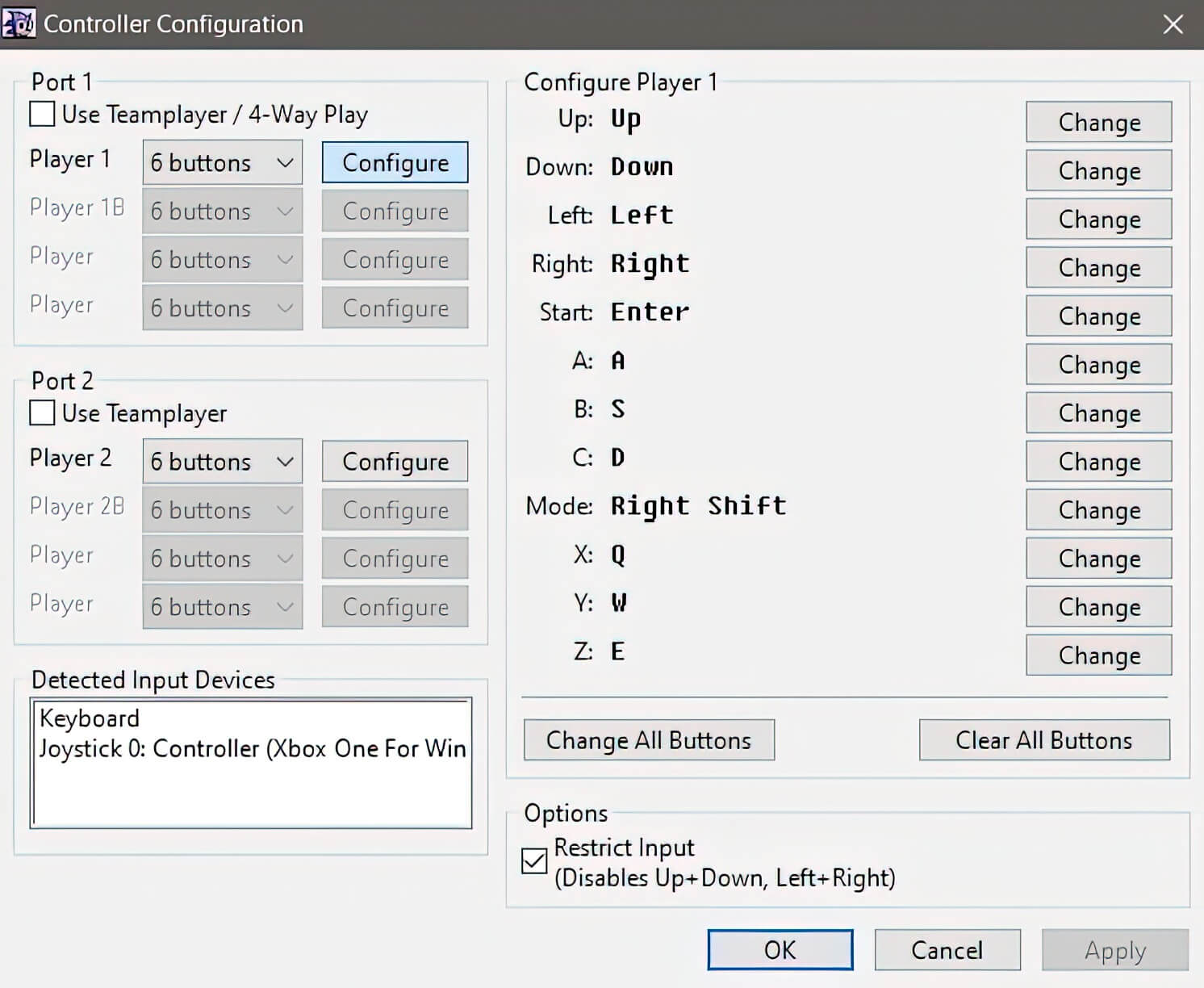This screenshot has width=1204, height=988.
Task: Click the 'Right Shift' Mode key value
Action: 698,506
